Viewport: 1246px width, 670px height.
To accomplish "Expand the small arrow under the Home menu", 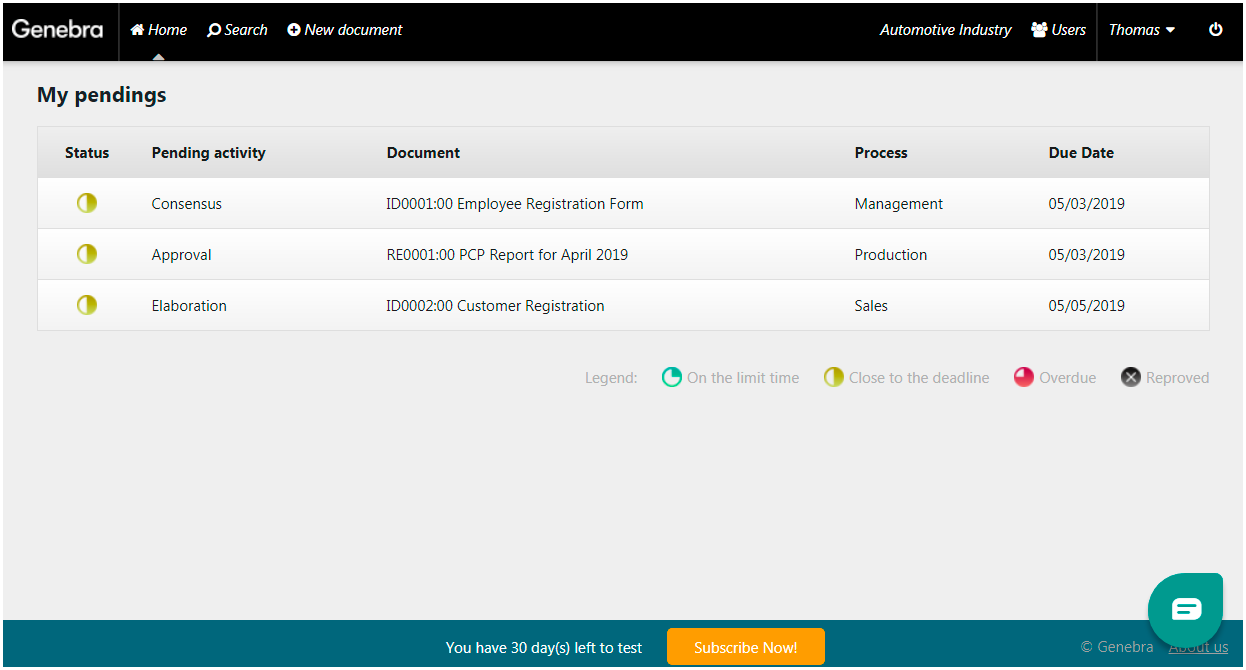I will click(x=157, y=57).
